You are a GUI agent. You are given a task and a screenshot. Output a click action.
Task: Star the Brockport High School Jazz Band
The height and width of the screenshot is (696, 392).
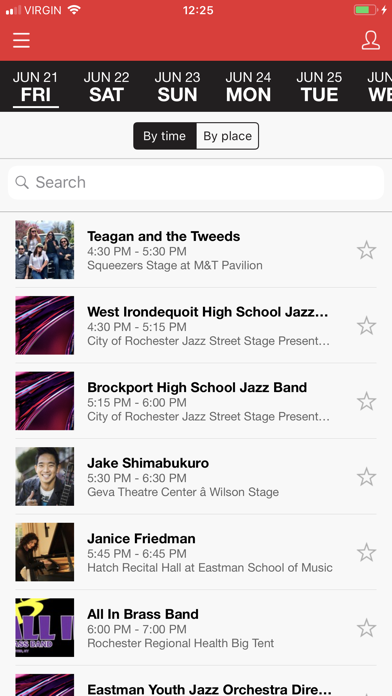click(x=367, y=401)
